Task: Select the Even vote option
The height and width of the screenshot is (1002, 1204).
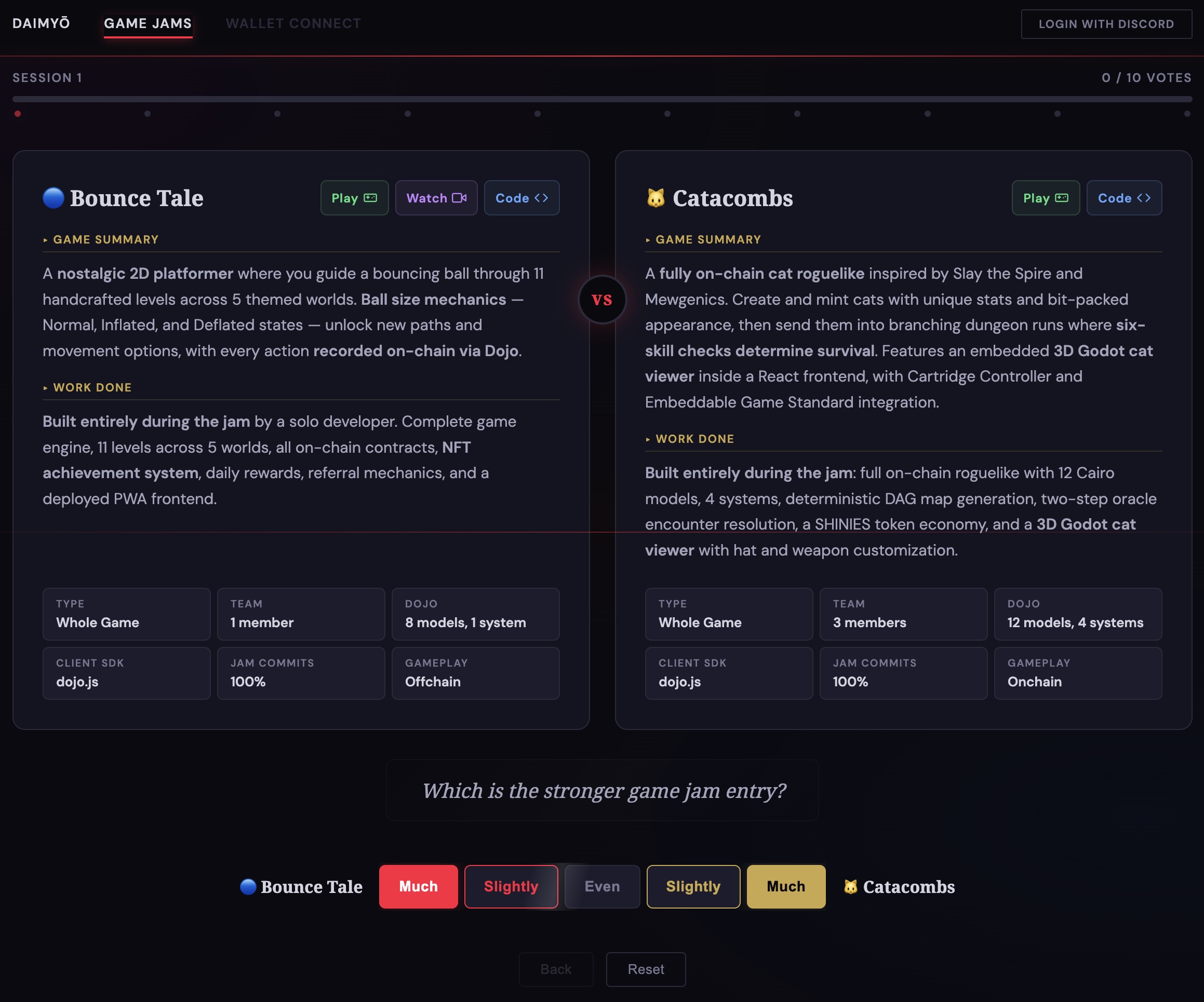Action: coord(601,886)
